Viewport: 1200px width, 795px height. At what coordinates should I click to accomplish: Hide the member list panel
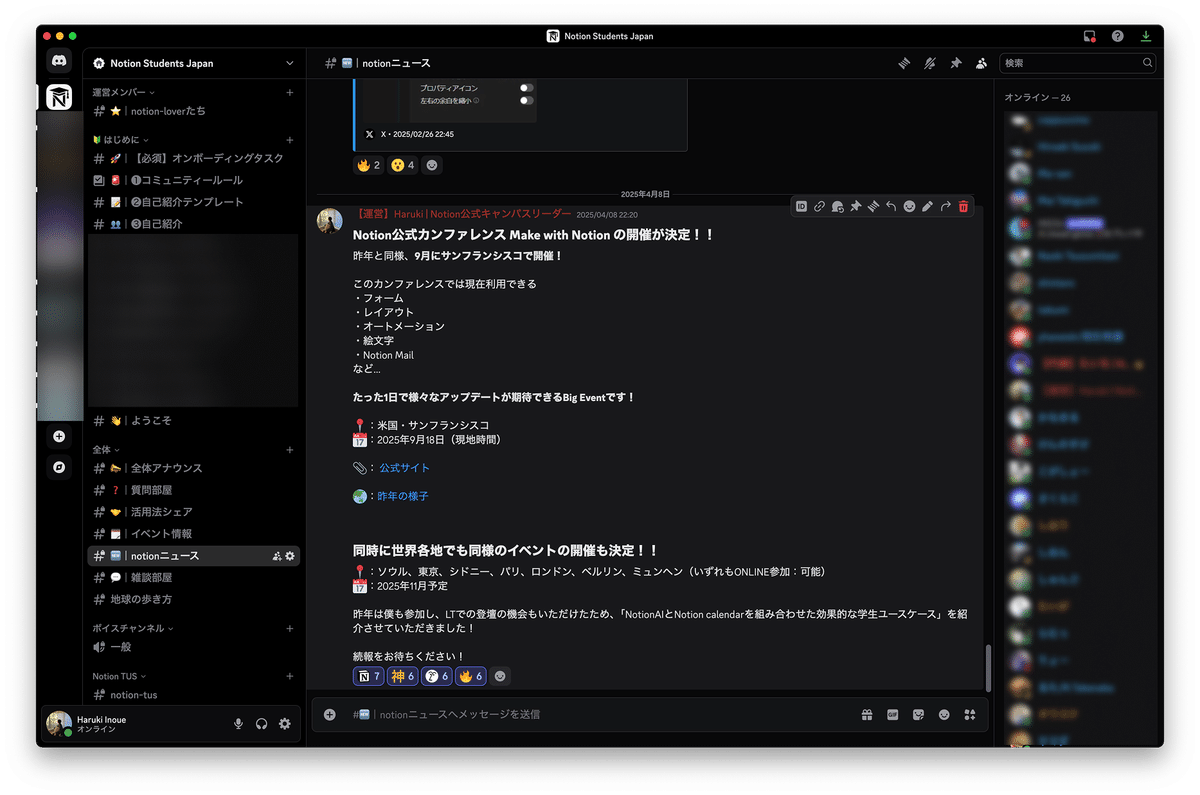pos(981,62)
